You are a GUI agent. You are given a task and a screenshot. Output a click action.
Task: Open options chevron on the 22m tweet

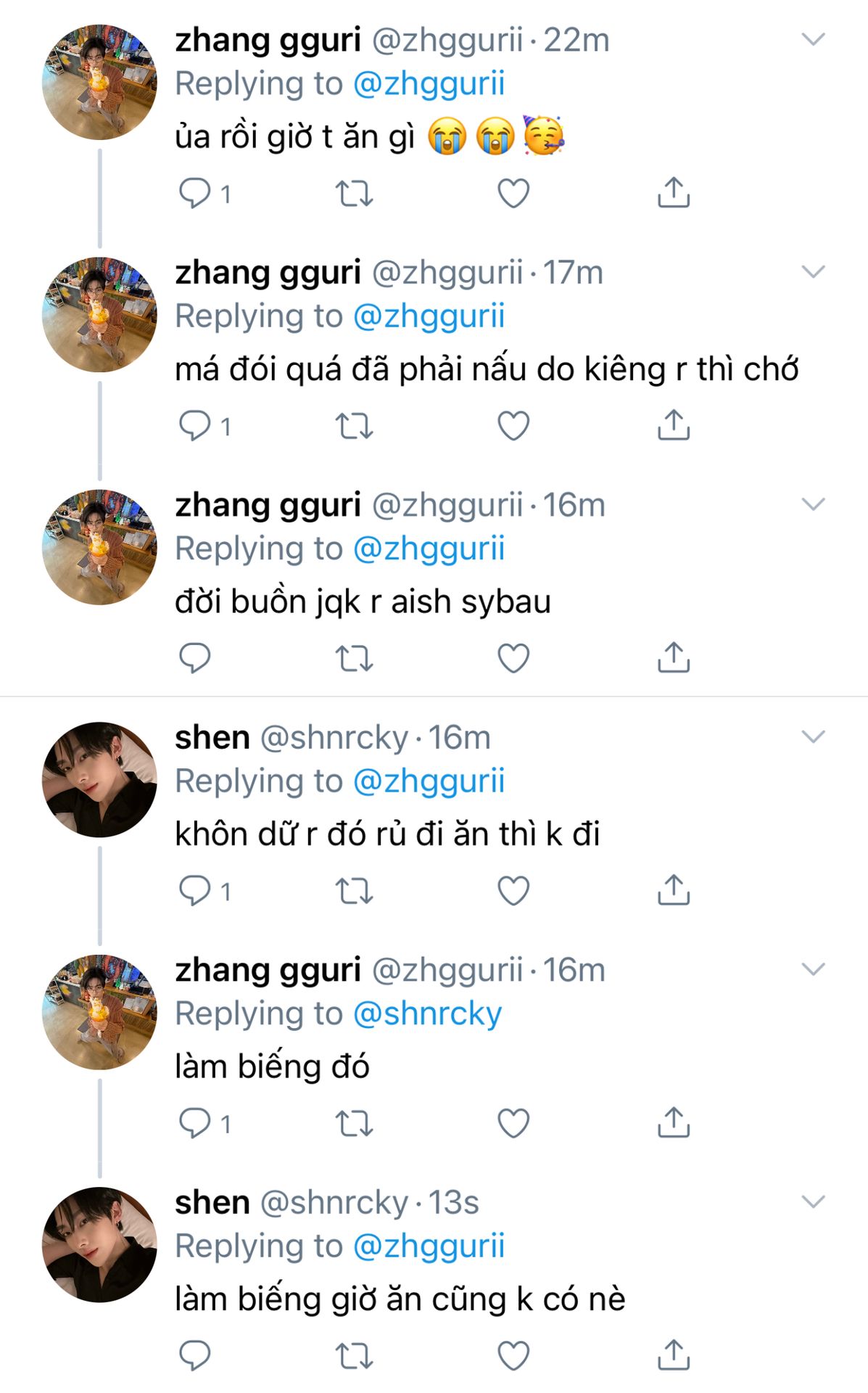813,40
